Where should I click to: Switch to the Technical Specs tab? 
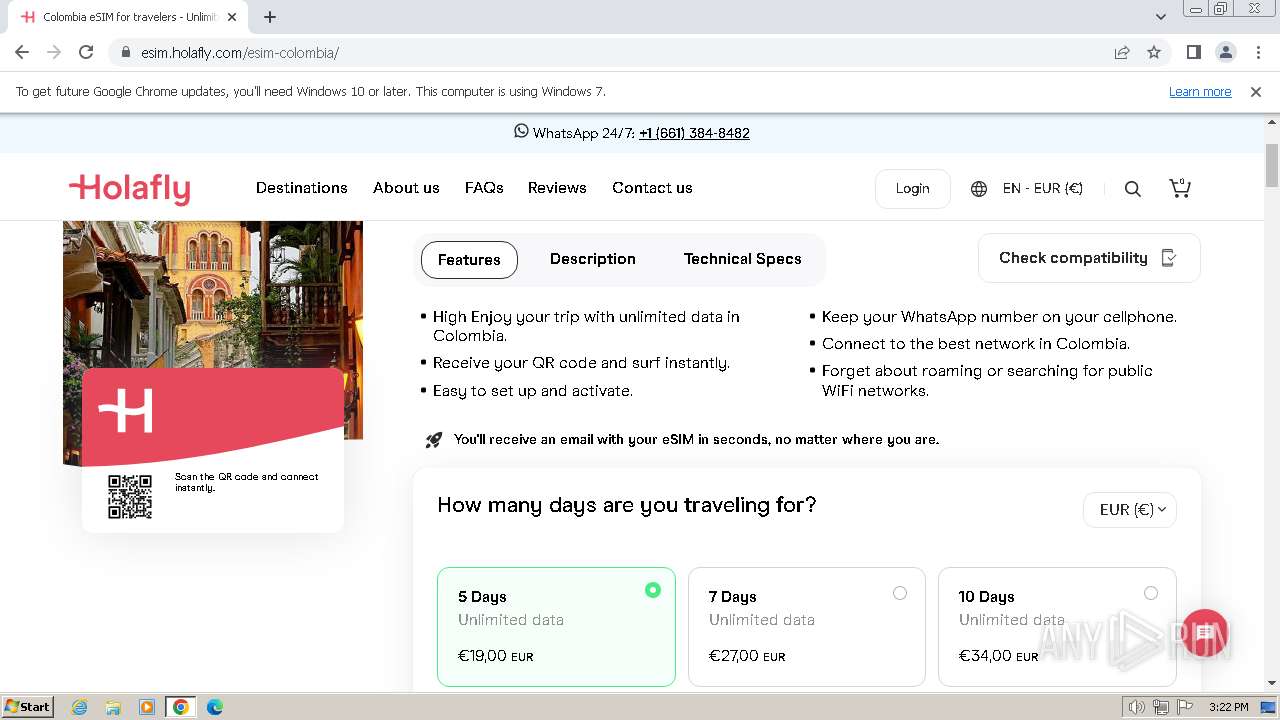click(743, 259)
